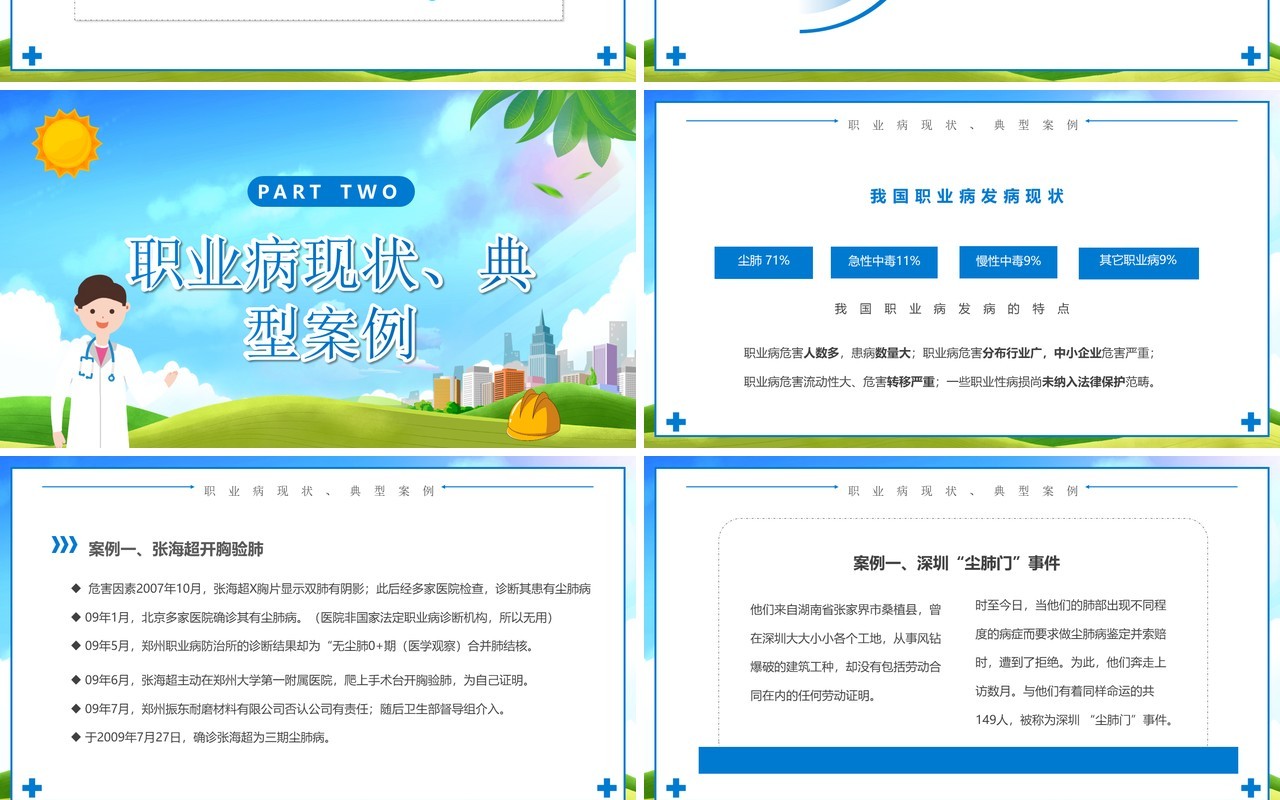Select the bullet starting 09年7月，郑州振东耐磨材料
The width and height of the screenshot is (1280, 800).
(289, 709)
